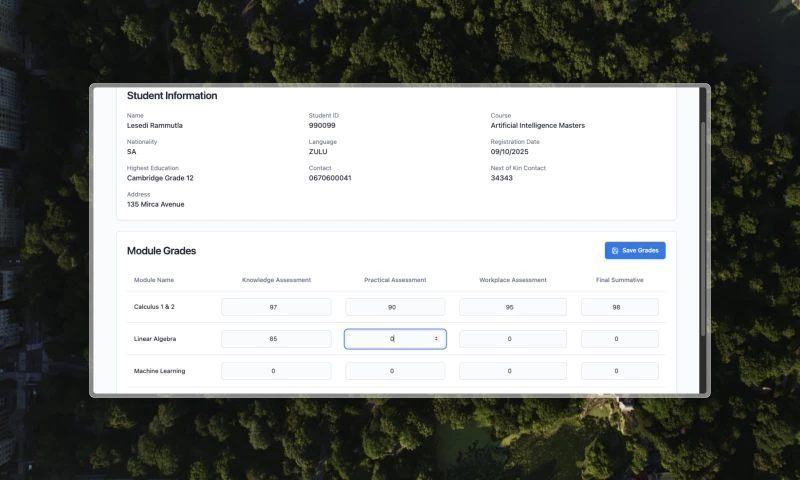Focus Calculus Workplace Assessment field showing 95
Image resolution: width=800 pixels, height=480 pixels.
512,307
